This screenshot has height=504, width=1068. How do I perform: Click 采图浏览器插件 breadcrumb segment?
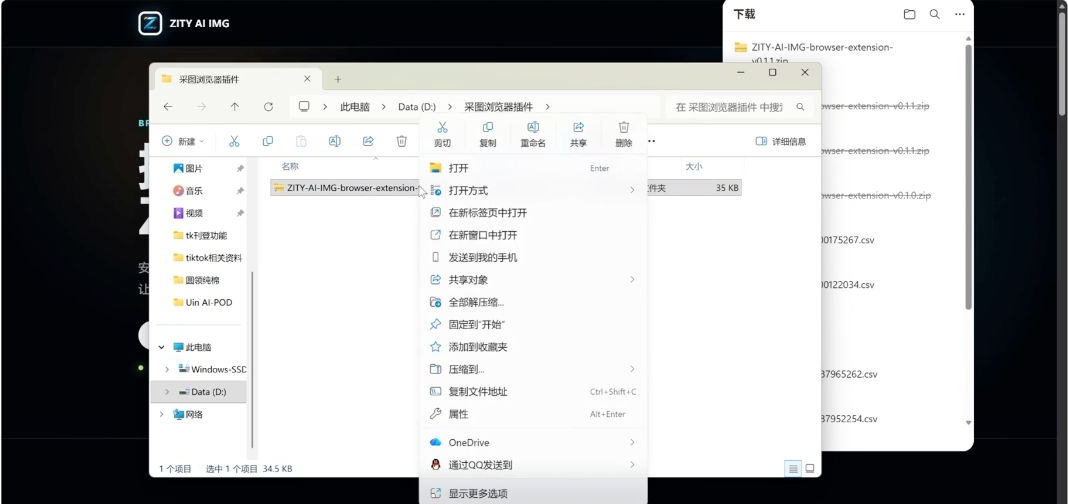tap(499, 107)
